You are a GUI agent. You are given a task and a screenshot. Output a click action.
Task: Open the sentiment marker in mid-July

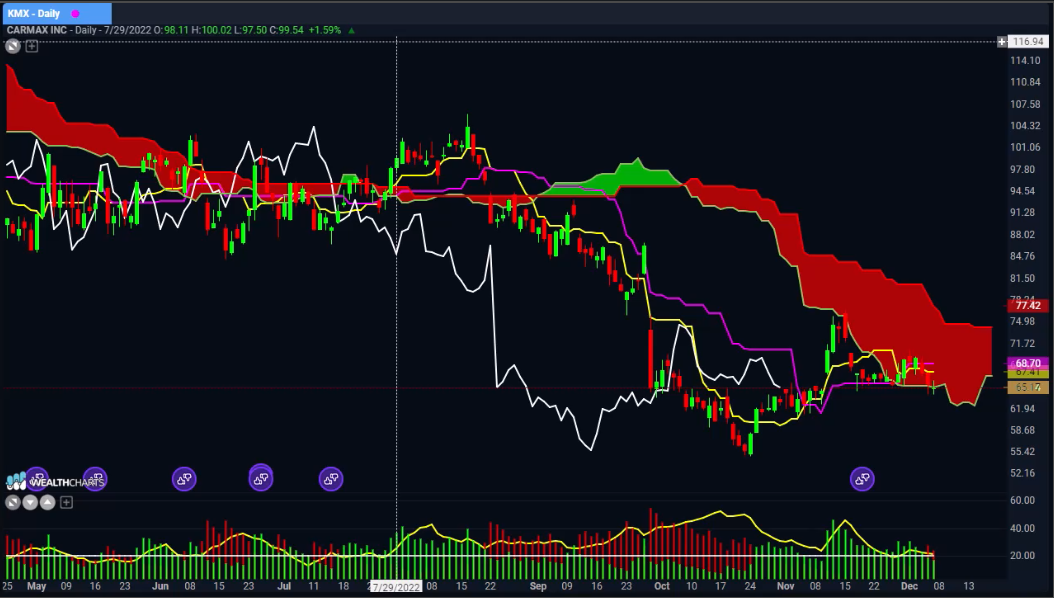[x=331, y=479]
